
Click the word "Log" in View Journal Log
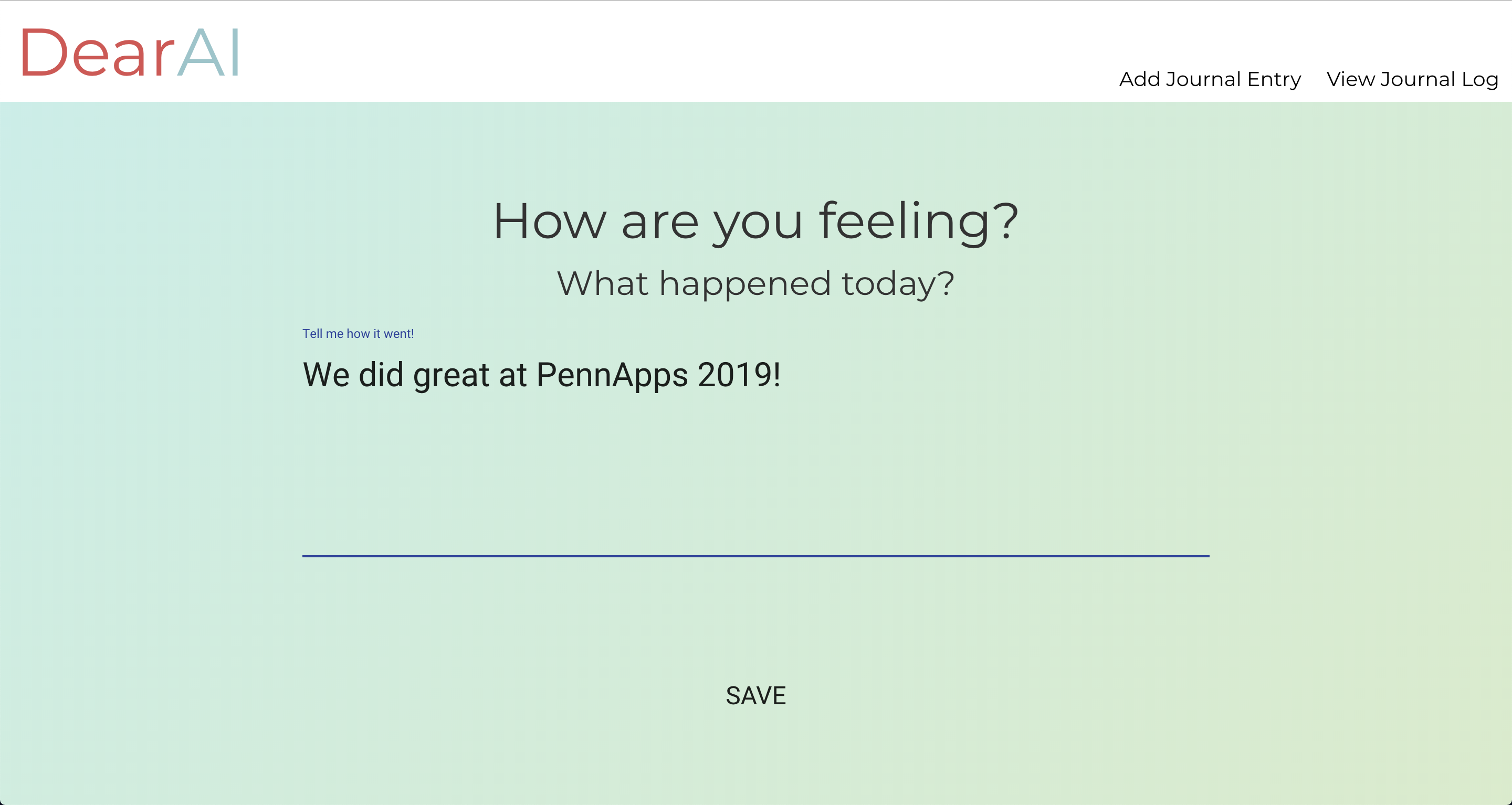pyautogui.click(x=1480, y=79)
